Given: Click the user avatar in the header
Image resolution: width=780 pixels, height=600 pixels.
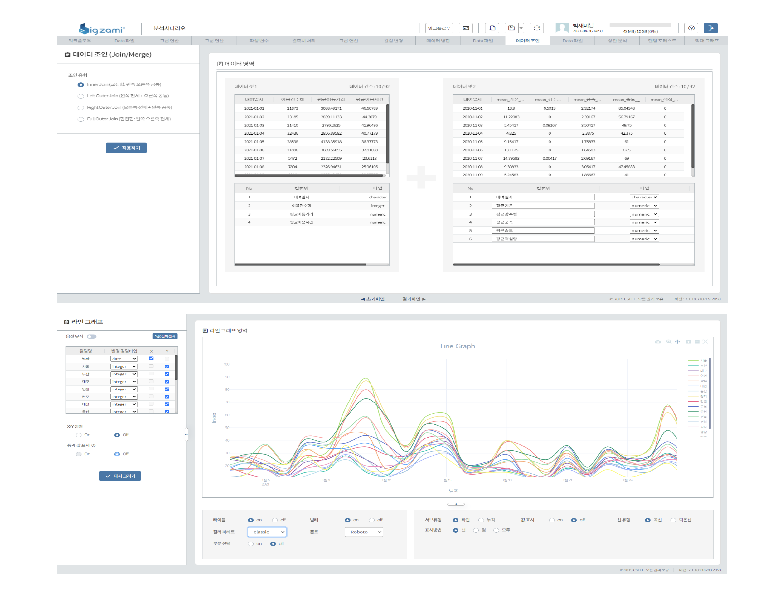Looking at the screenshot, I should click(562, 28).
